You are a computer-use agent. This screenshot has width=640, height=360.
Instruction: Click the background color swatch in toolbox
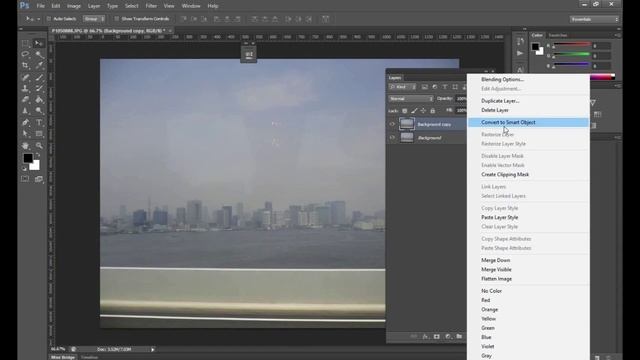[x=35, y=165]
